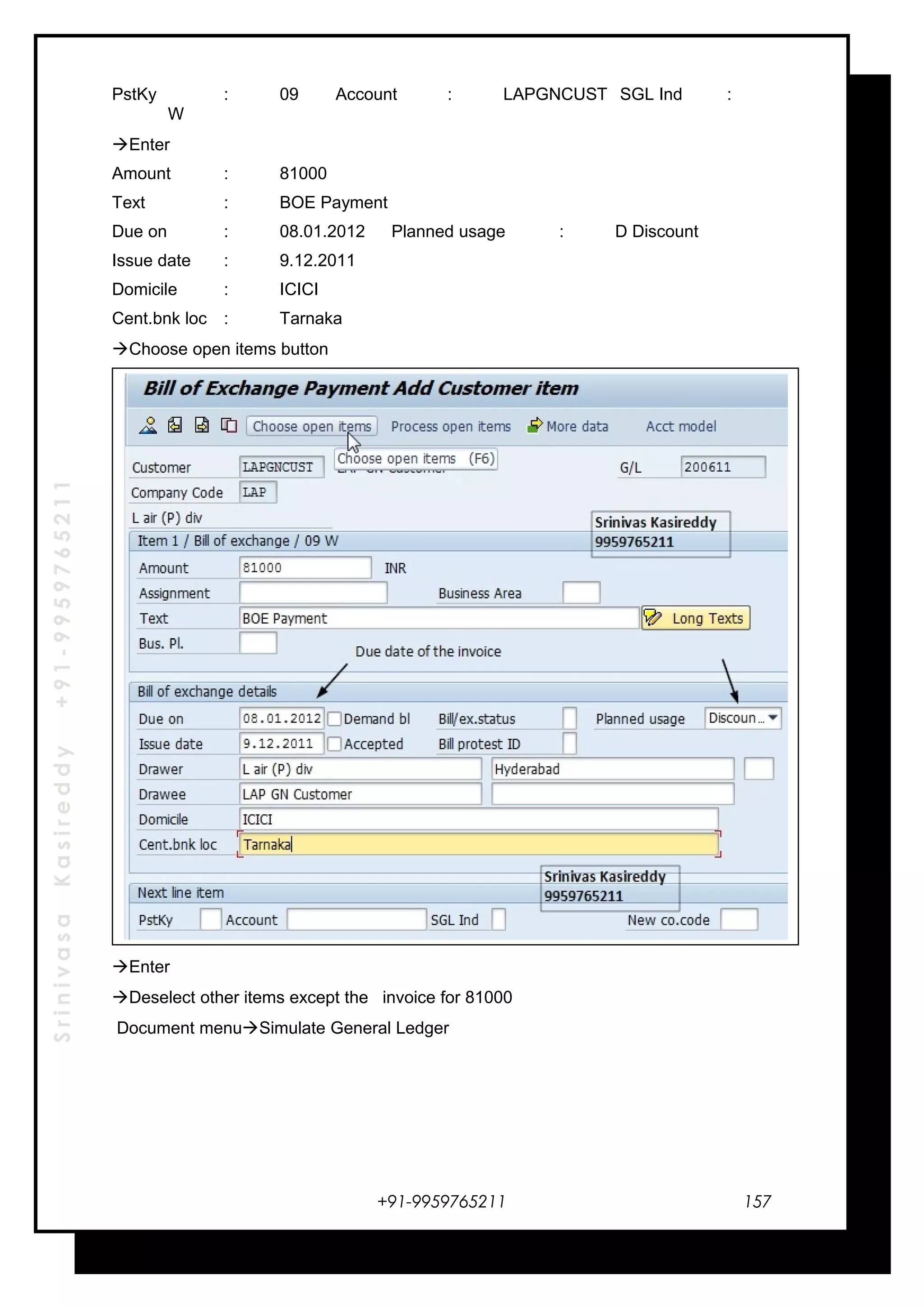The image size is (924, 1308).
Task: Click the Bill protest ID field
Action: coord(569,743)
